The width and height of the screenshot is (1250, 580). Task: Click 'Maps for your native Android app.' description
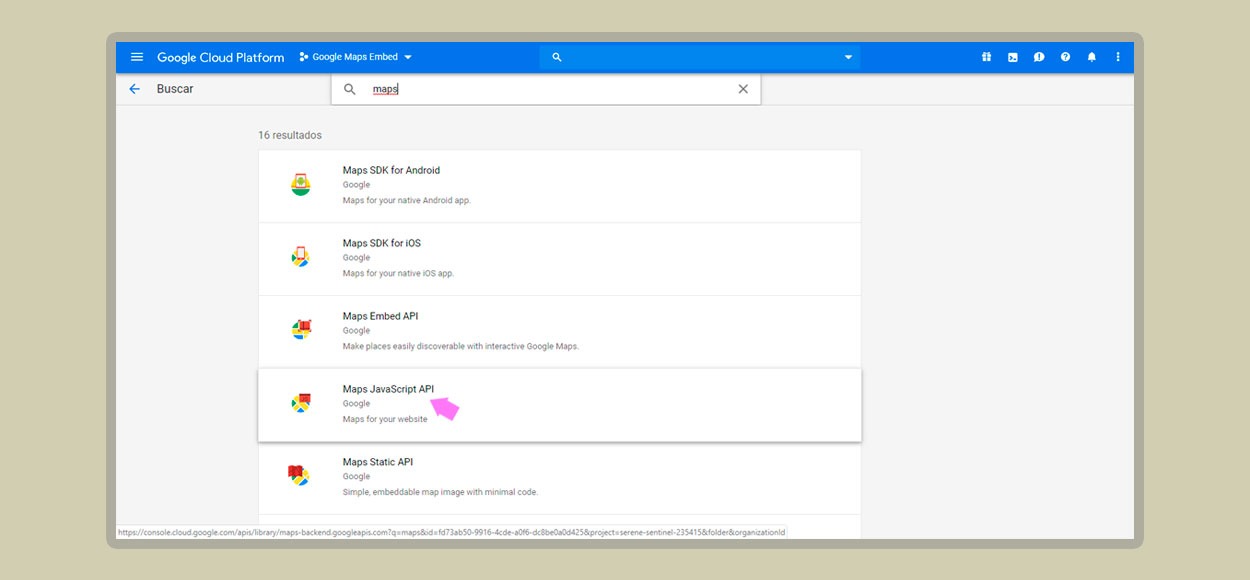[x=406, y=200]
